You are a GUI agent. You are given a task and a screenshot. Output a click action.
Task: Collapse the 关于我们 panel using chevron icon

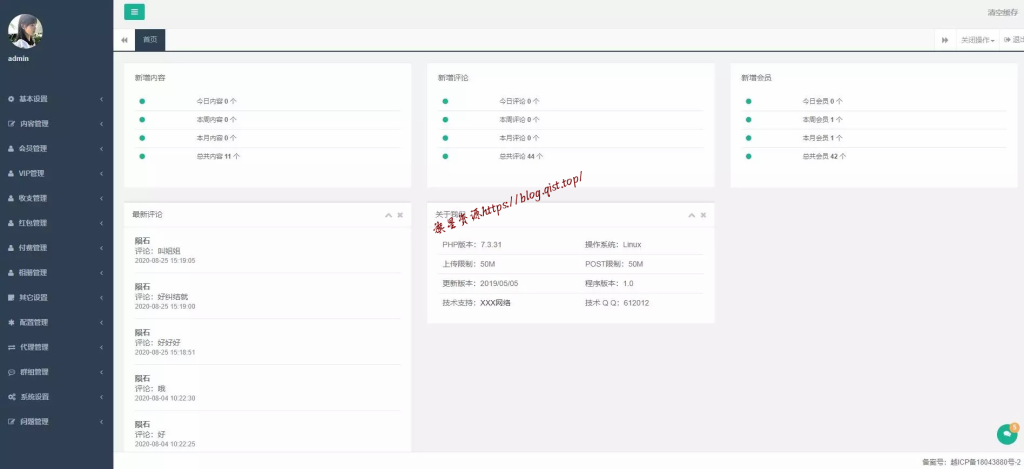pos(690,215)
